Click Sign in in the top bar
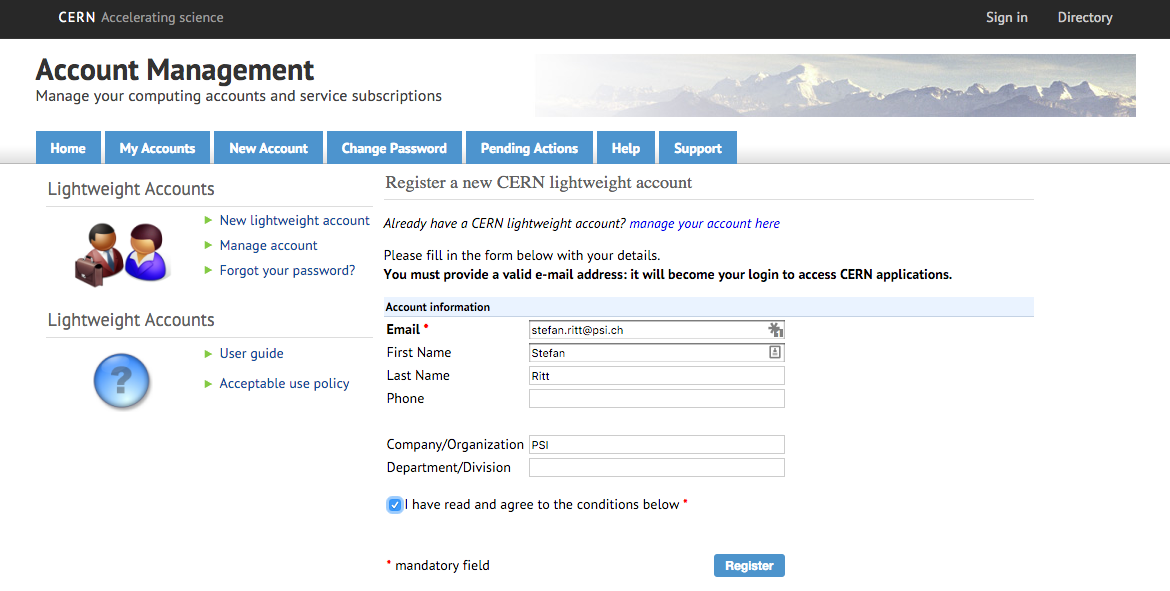 click(x=1007, y=17)
